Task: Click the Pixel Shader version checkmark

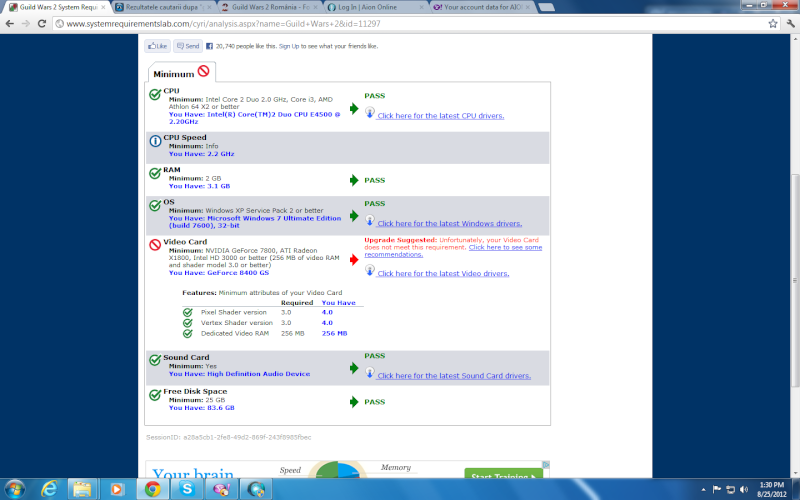Action: [x=188, y=312]
